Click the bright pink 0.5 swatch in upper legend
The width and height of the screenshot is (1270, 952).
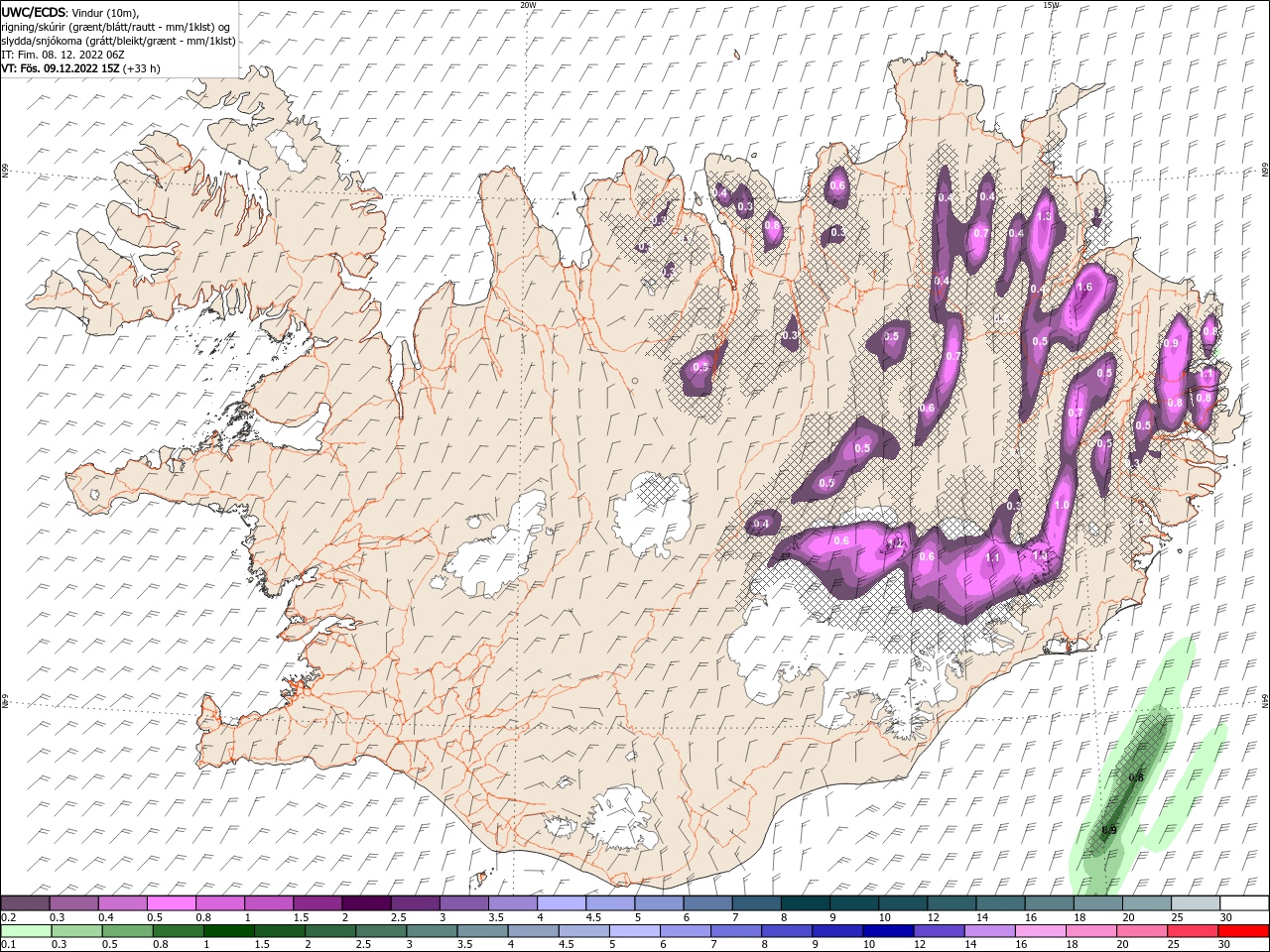pyautogui.click(x=171, y=903)
